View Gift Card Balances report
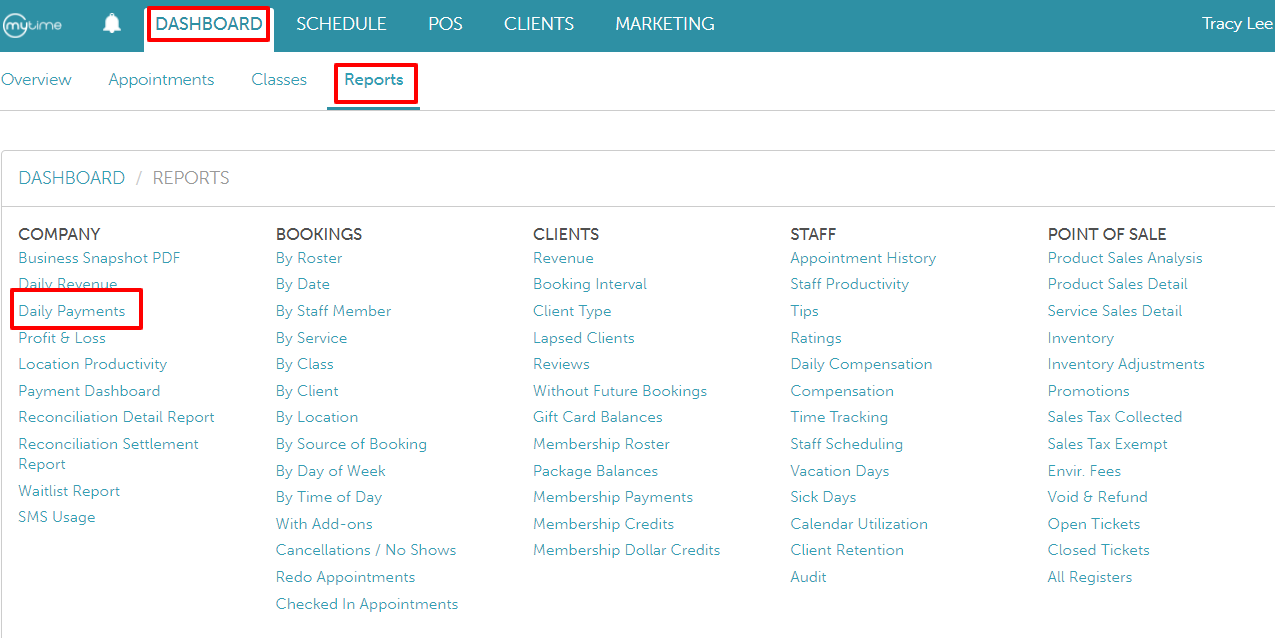 pyautogui.click(x=598, y=417)
